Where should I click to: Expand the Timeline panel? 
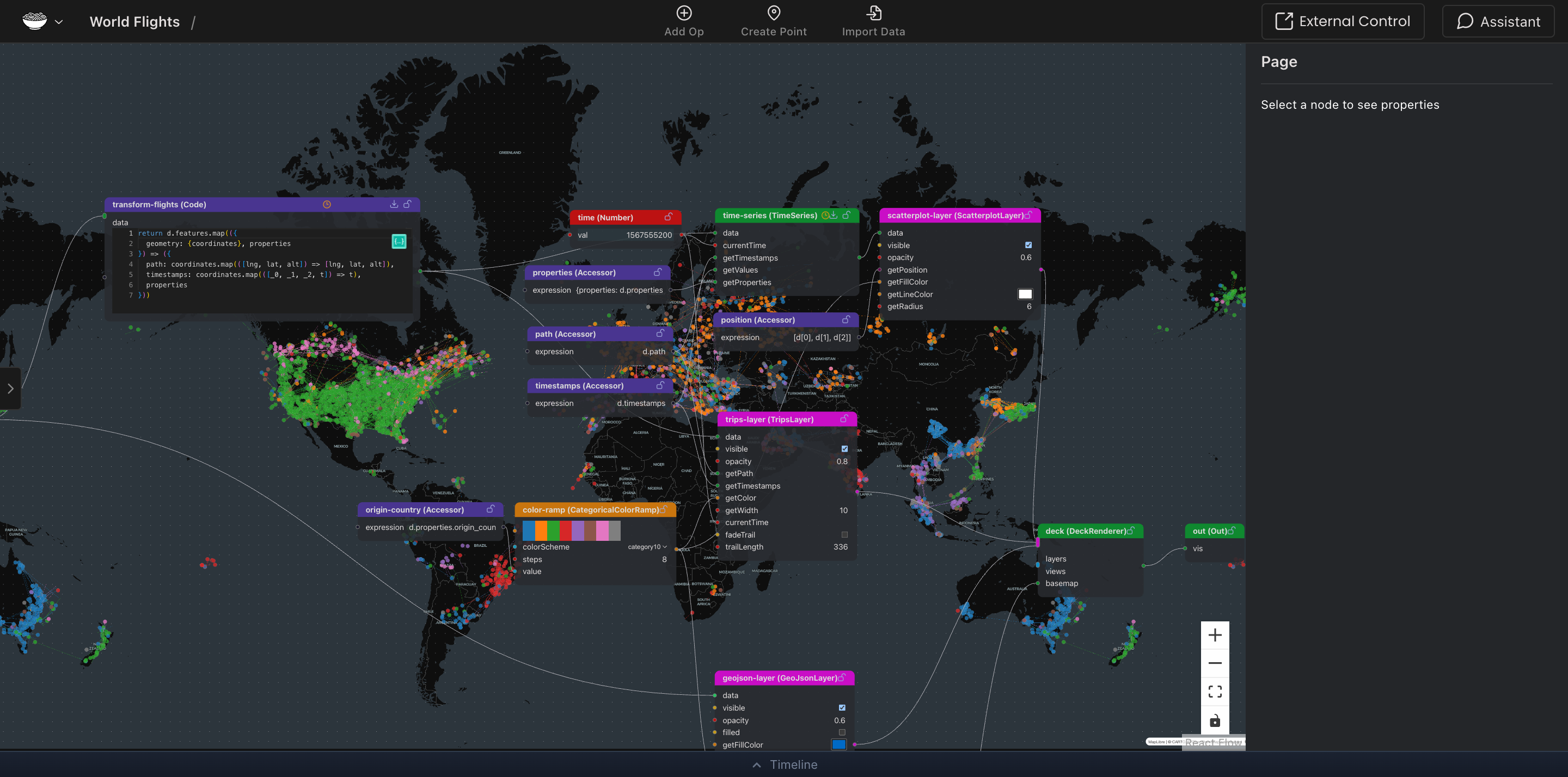[x=785, y=765]
